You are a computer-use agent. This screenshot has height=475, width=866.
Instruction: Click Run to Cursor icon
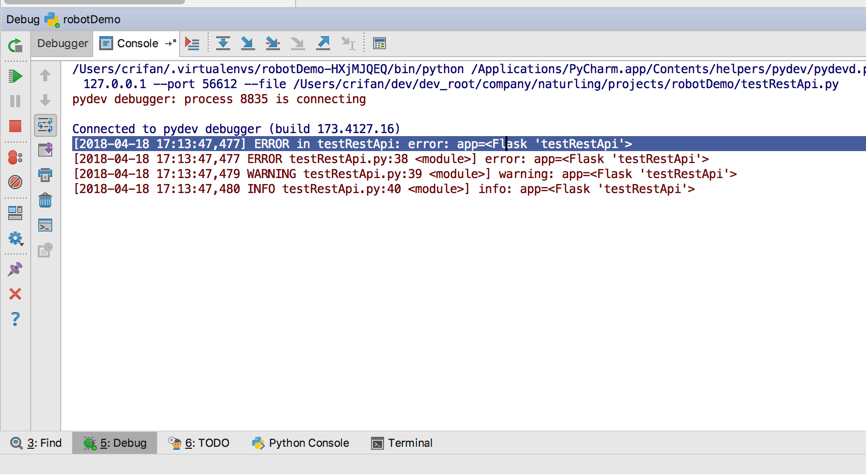348,43
